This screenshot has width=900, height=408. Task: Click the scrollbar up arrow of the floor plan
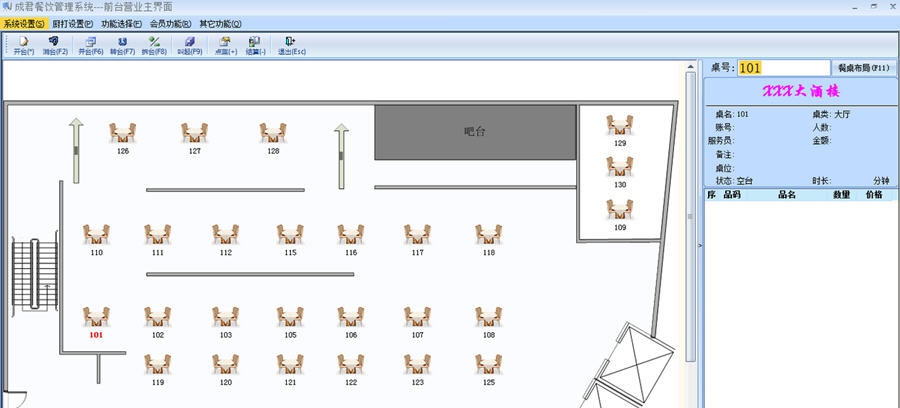coord(690,66)
